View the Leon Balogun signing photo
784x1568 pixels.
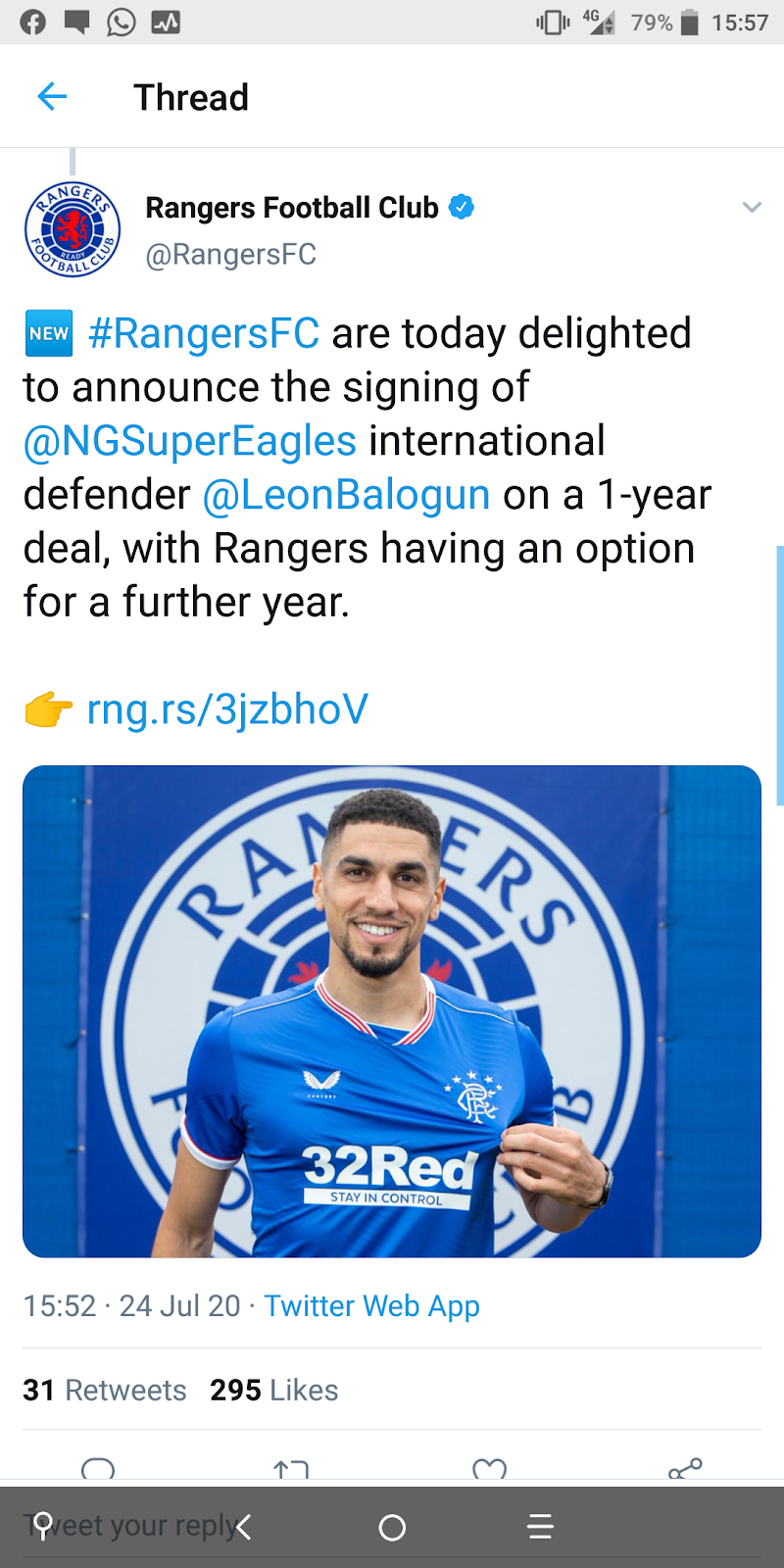392,1011
